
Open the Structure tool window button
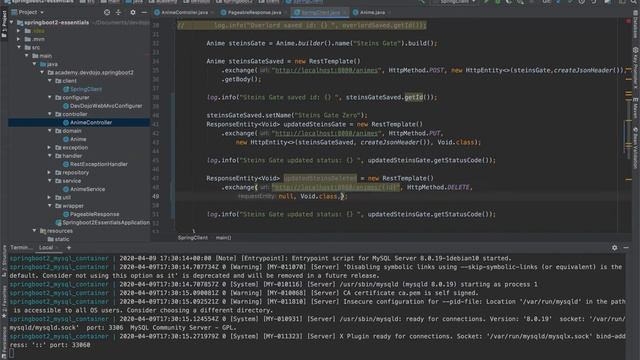pyautogui.click(x=4, y=261)
